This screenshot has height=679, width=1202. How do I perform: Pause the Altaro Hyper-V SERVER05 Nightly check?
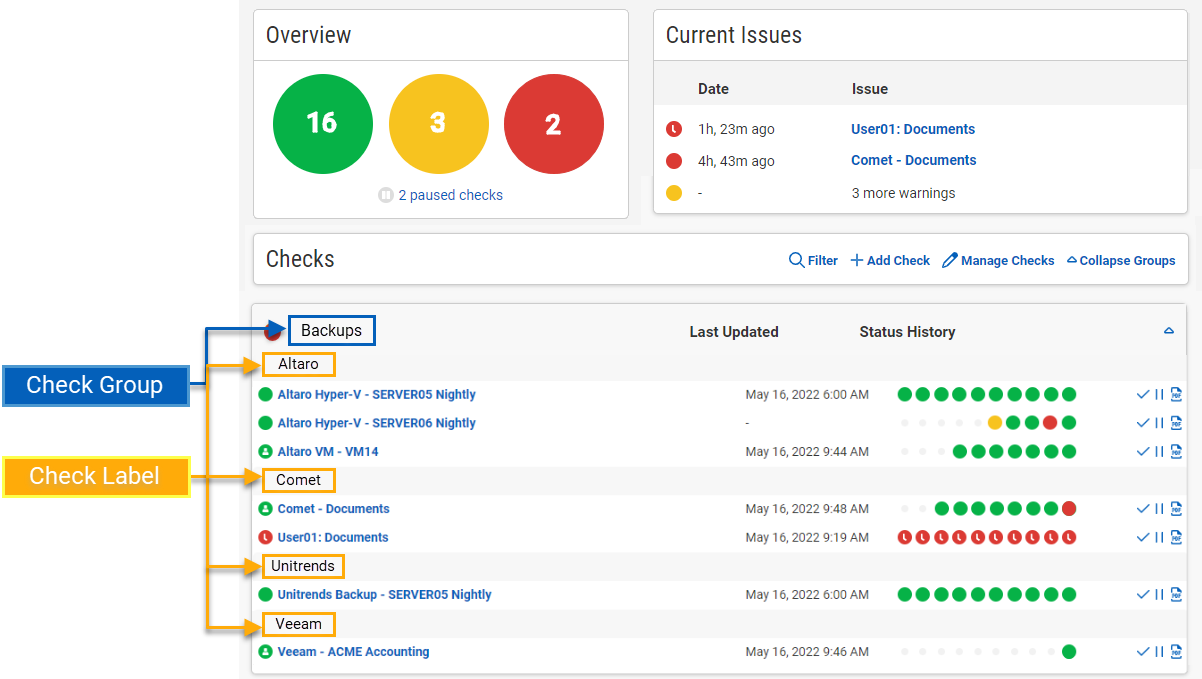[1160, 394]
